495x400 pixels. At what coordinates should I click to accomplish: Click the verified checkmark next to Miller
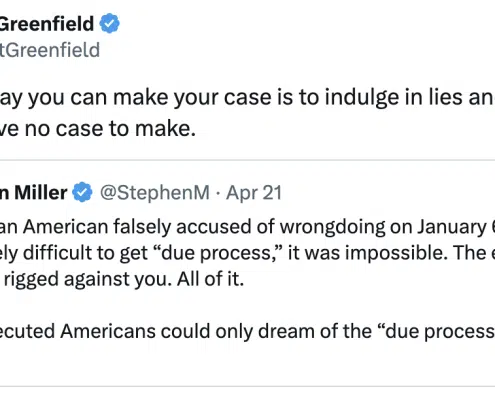pos(82,192)
